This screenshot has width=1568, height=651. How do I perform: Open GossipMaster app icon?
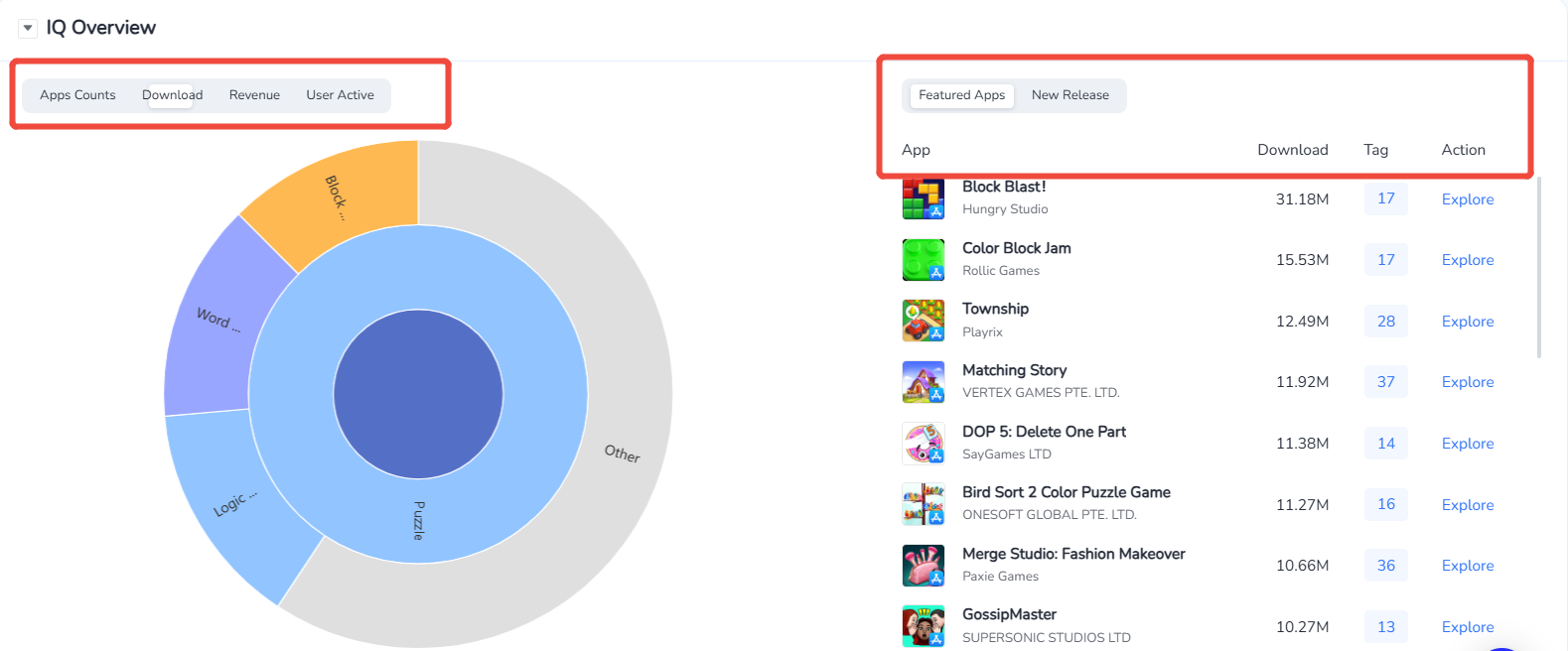923,626
